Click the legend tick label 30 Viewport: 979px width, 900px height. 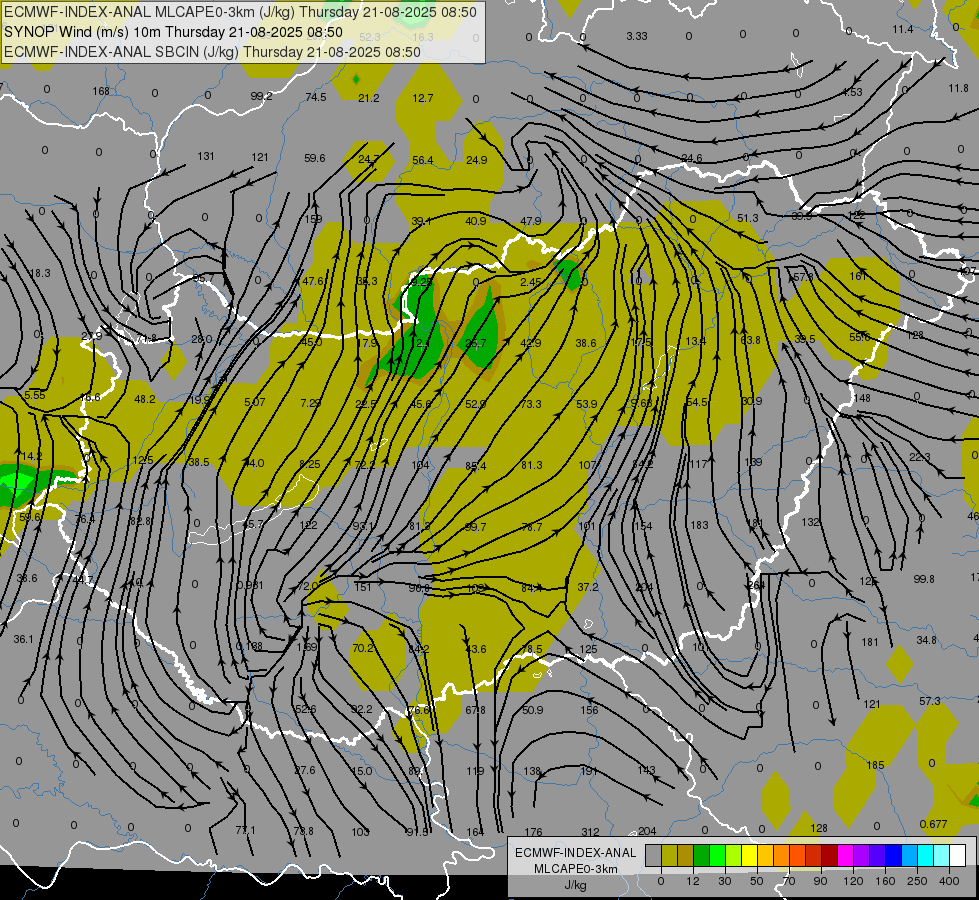click(x=725, y=881)
